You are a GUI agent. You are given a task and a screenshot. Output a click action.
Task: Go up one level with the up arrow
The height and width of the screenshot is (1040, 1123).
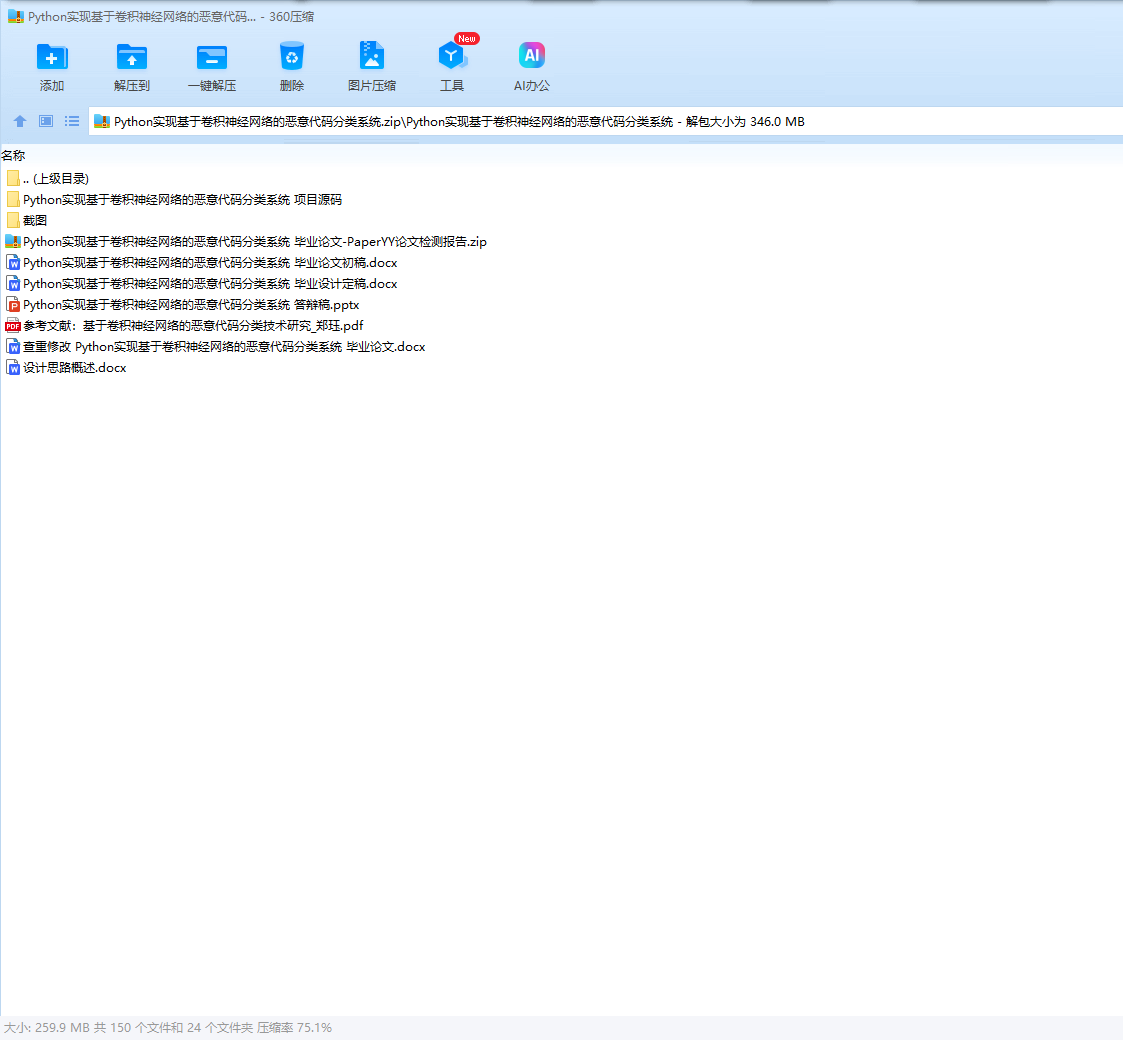click(20, 121)
